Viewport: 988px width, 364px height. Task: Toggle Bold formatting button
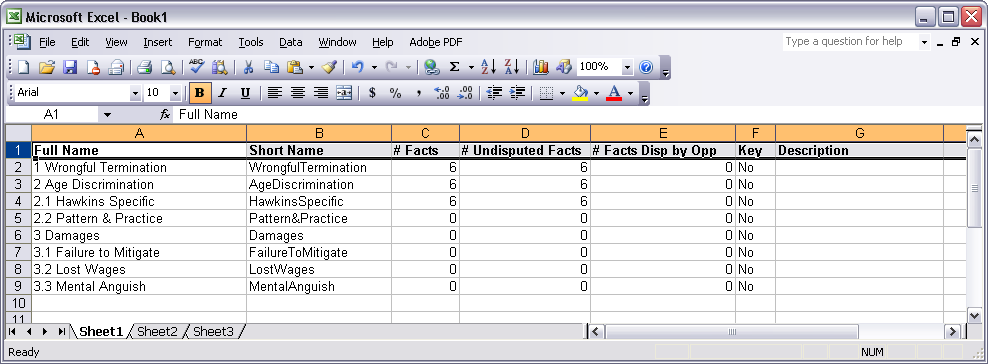(200, 93)
